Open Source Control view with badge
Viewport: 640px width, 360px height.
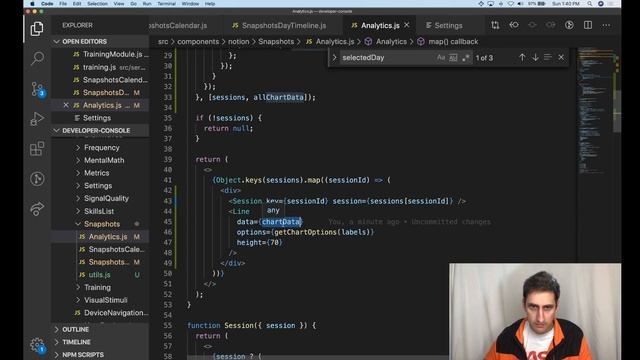(x=37, y=89)
